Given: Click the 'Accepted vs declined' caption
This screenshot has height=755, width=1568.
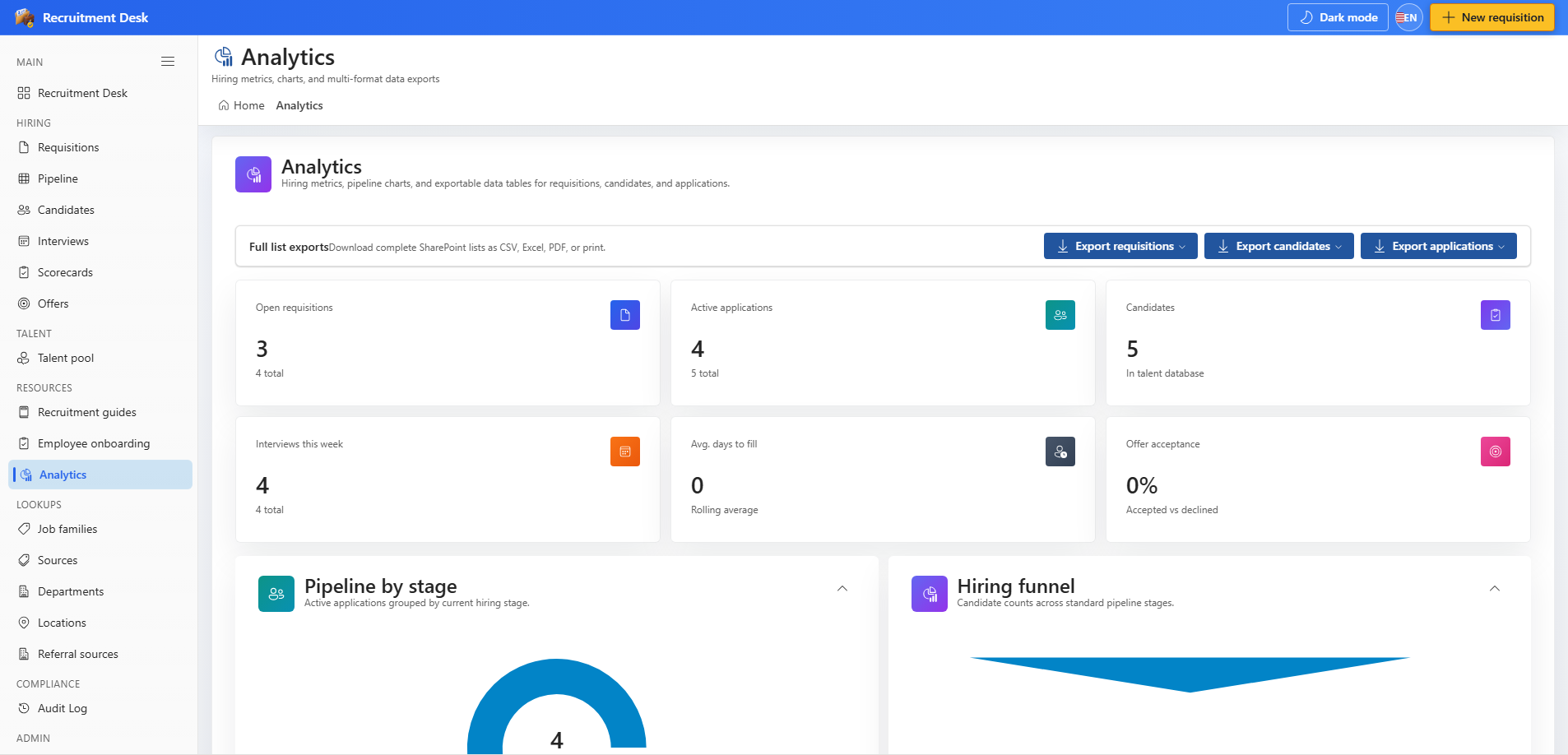Looking at the screenshot, I should coord(1171,510).
